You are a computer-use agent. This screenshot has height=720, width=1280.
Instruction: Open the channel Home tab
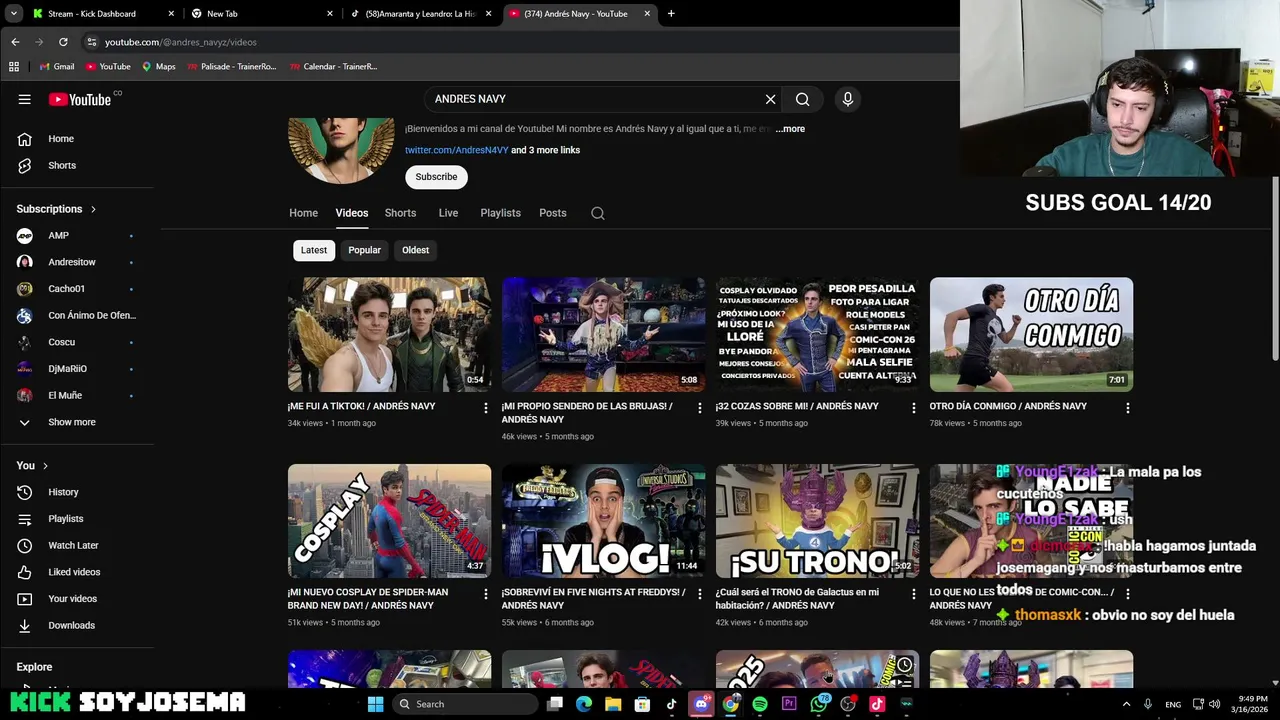303,213
